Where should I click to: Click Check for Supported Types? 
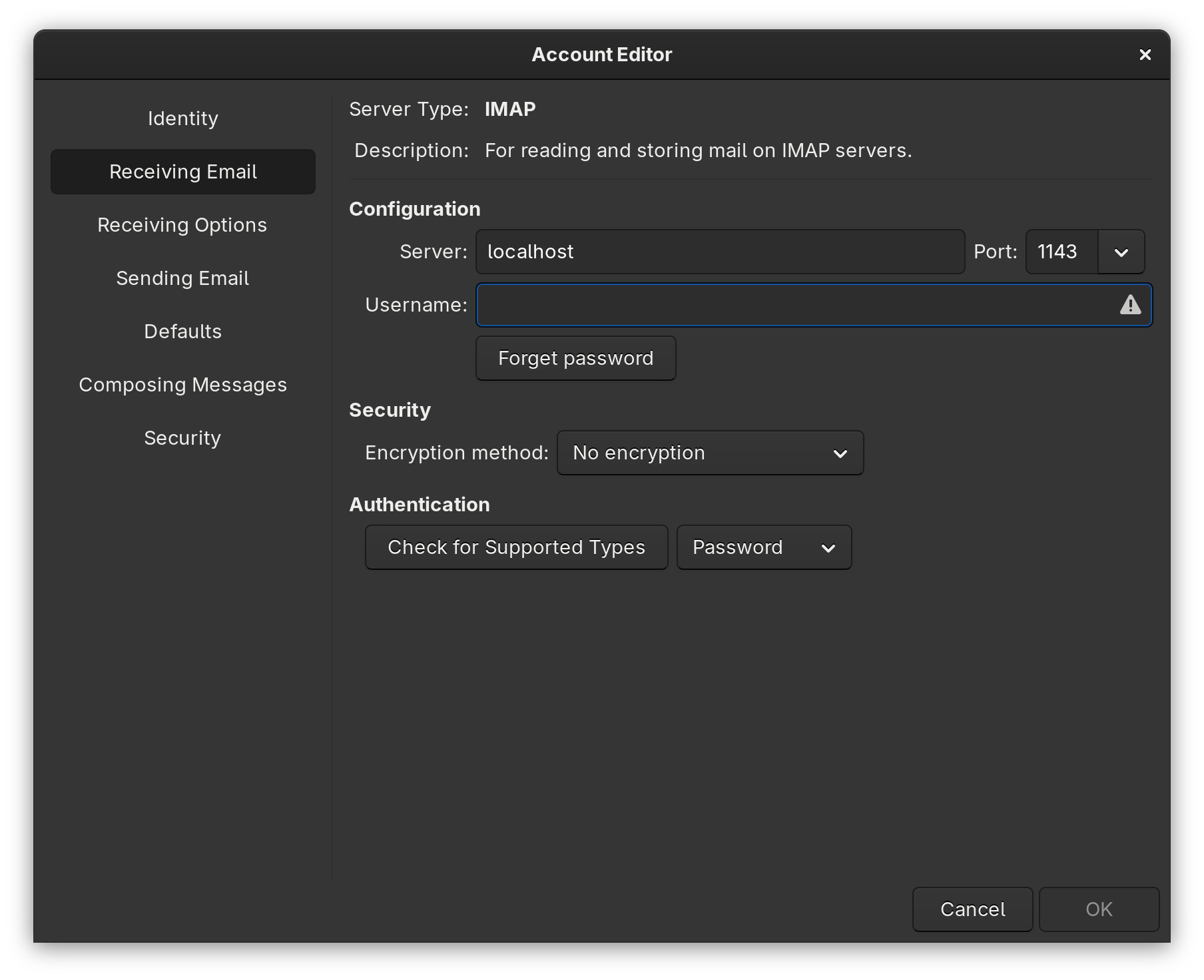516,547
